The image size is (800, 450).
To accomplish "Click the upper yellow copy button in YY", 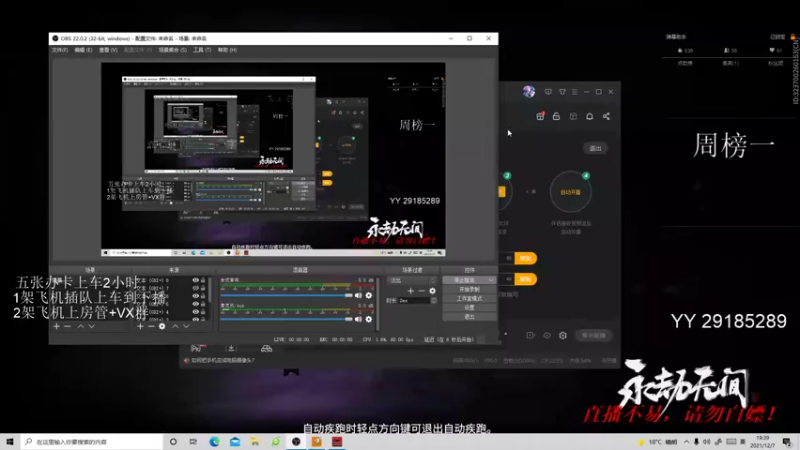I will (526, 258).
